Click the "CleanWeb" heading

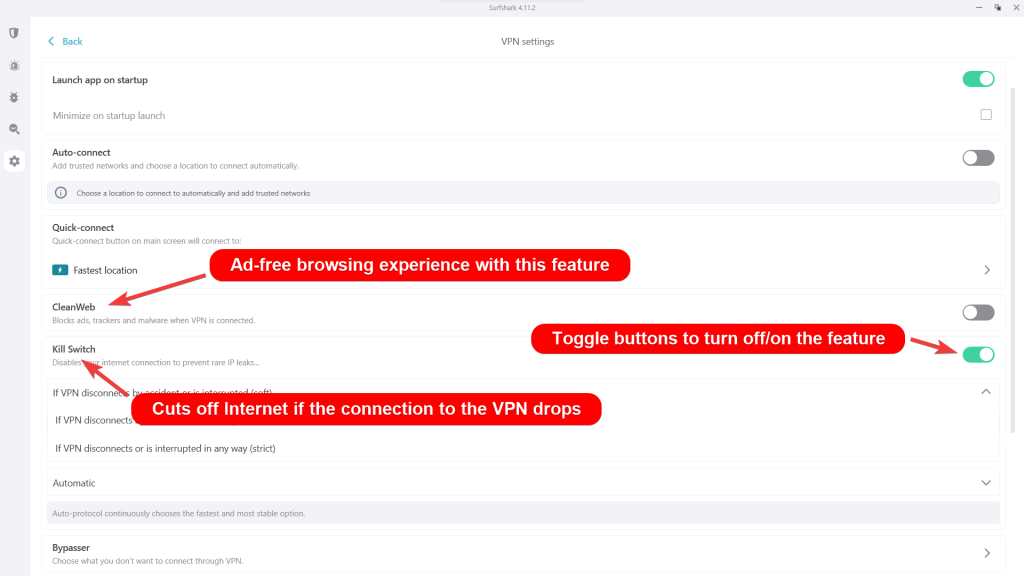[x=74, y=307]
